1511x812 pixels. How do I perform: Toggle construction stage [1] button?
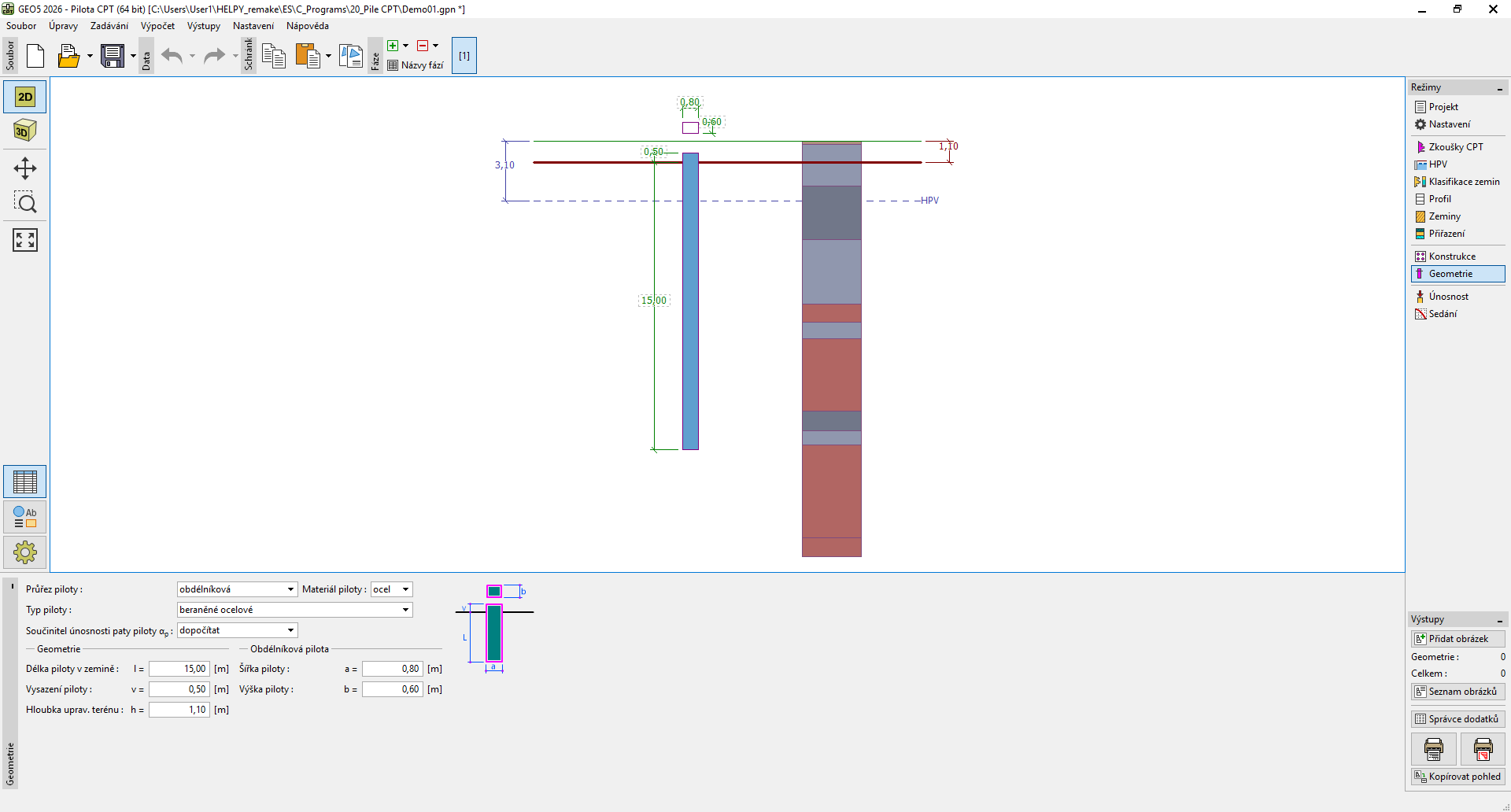coord(464,56)
